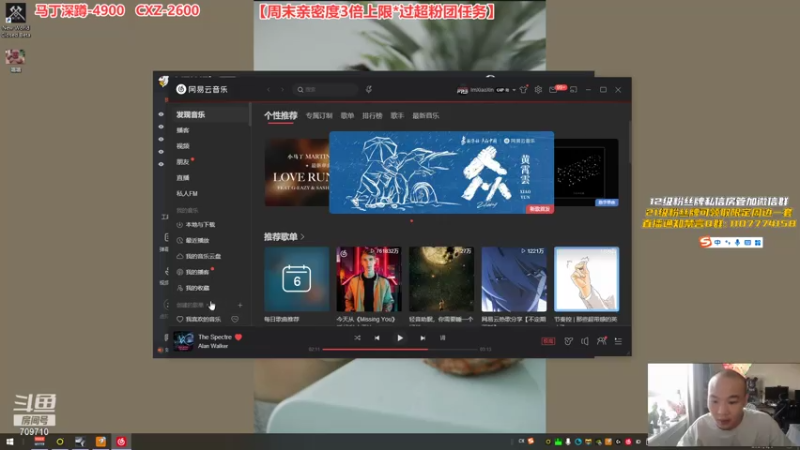Toggle shuffle play mode

[357, 338]
